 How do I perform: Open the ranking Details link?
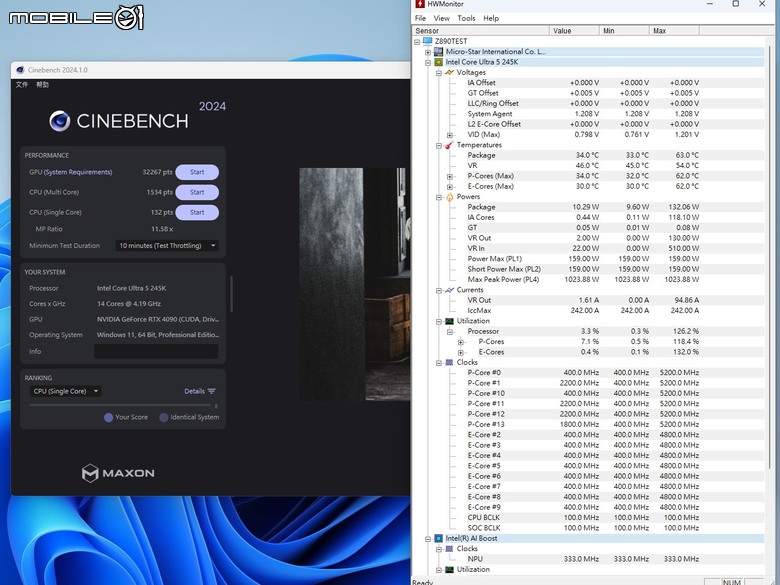(195, 391)
